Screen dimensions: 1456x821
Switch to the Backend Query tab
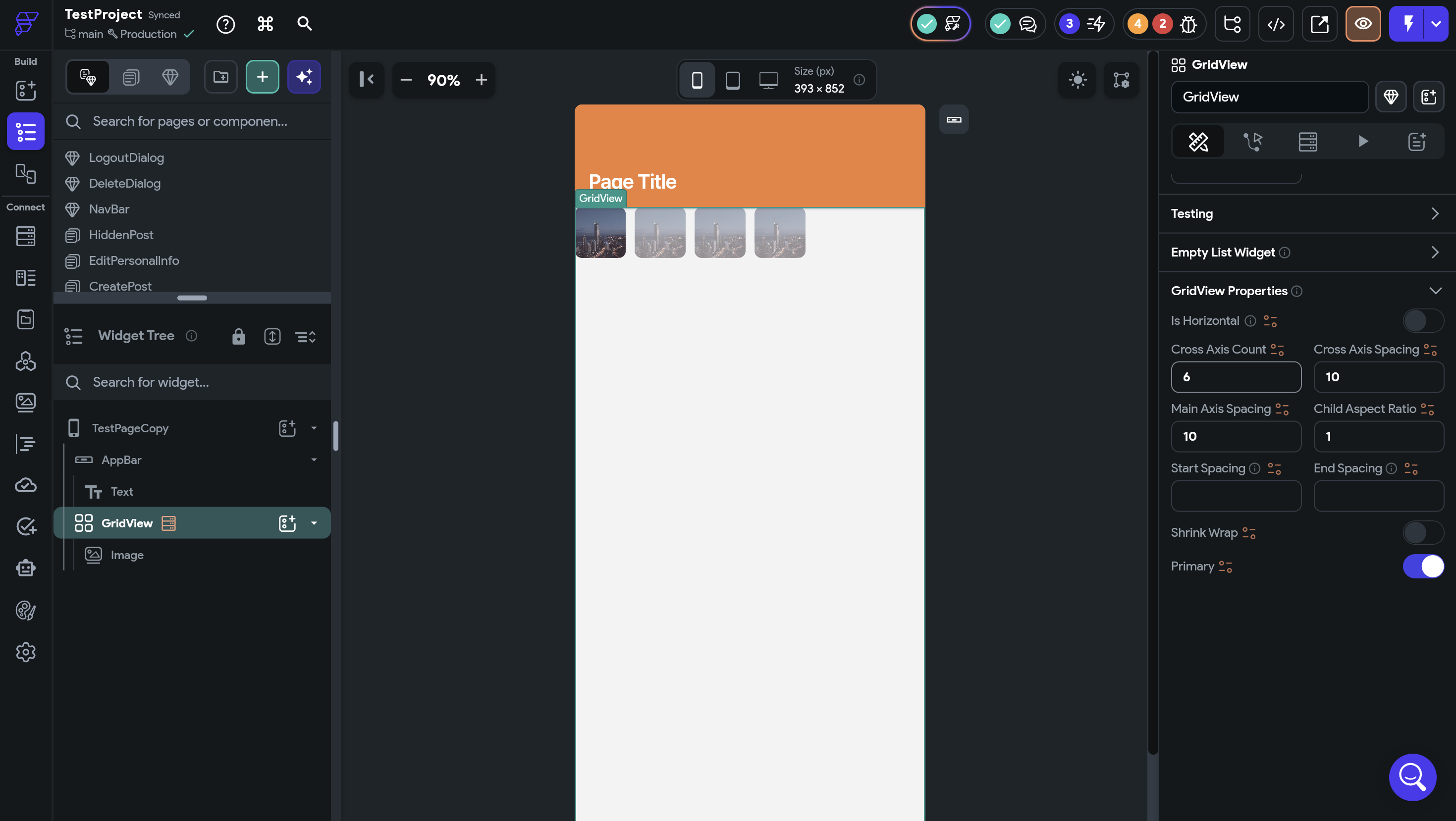pos(1307,141)
